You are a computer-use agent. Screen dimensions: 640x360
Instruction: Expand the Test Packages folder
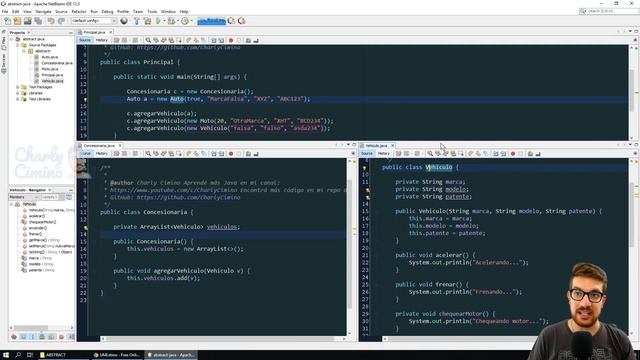click(18, 87)
